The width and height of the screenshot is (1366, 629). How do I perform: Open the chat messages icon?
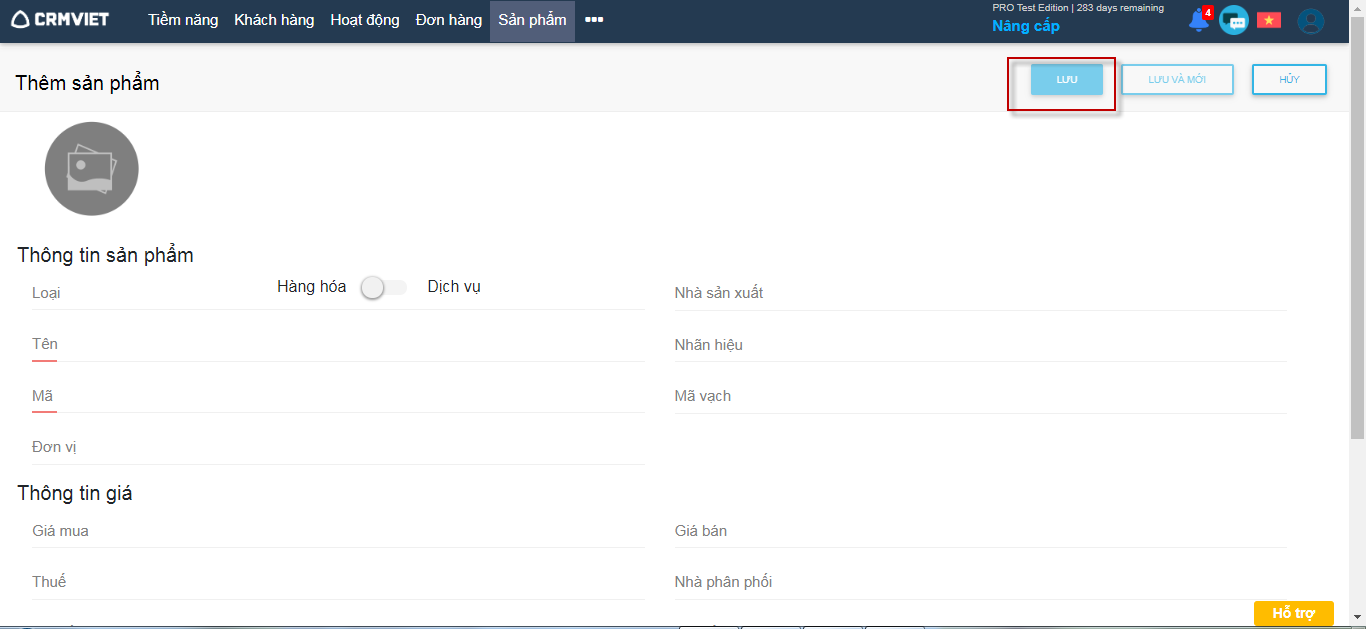pyautogui.click(x=1234, y=20)
